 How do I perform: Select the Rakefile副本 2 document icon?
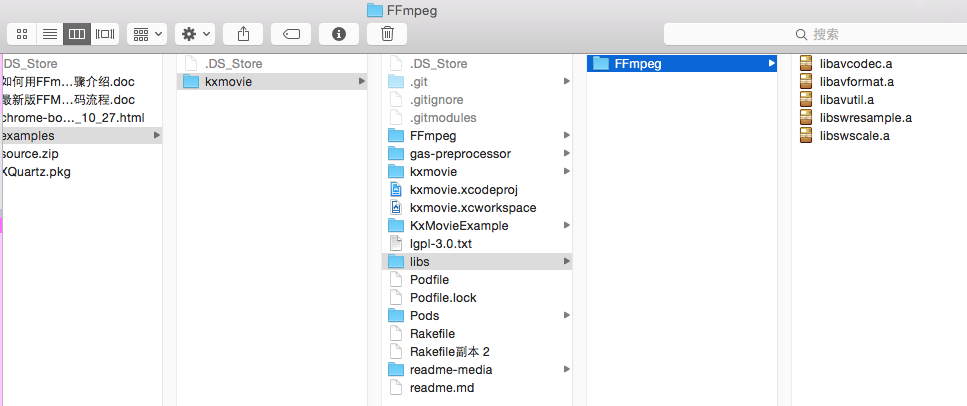pos(396,352)
